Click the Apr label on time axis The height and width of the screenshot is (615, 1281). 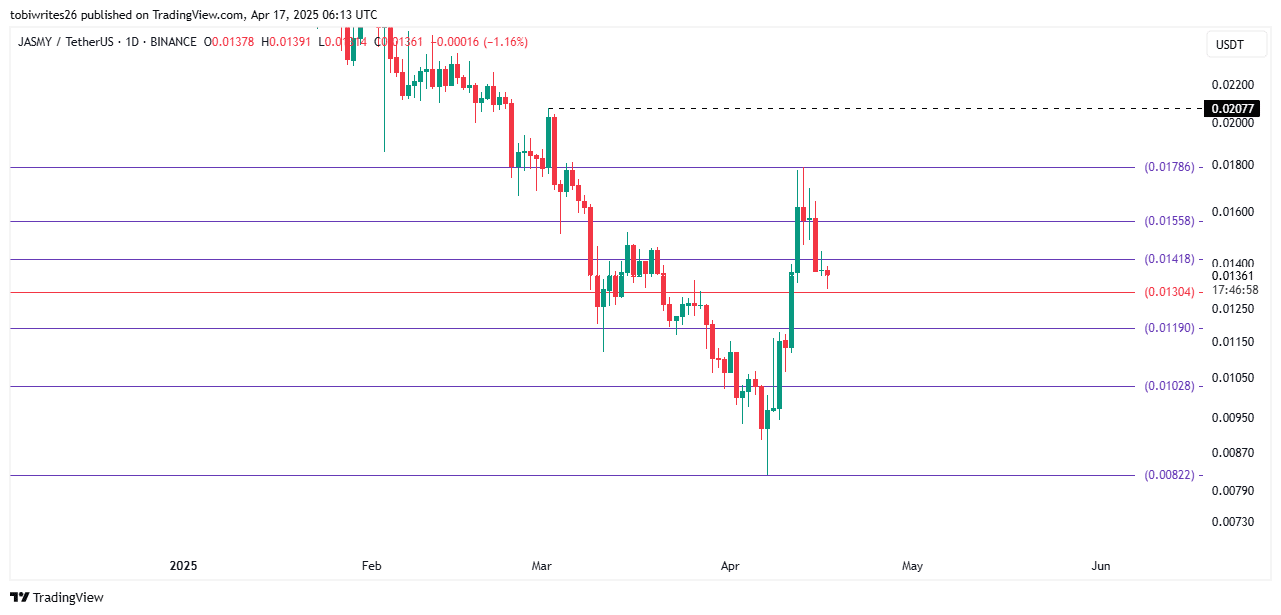point(730,566)
